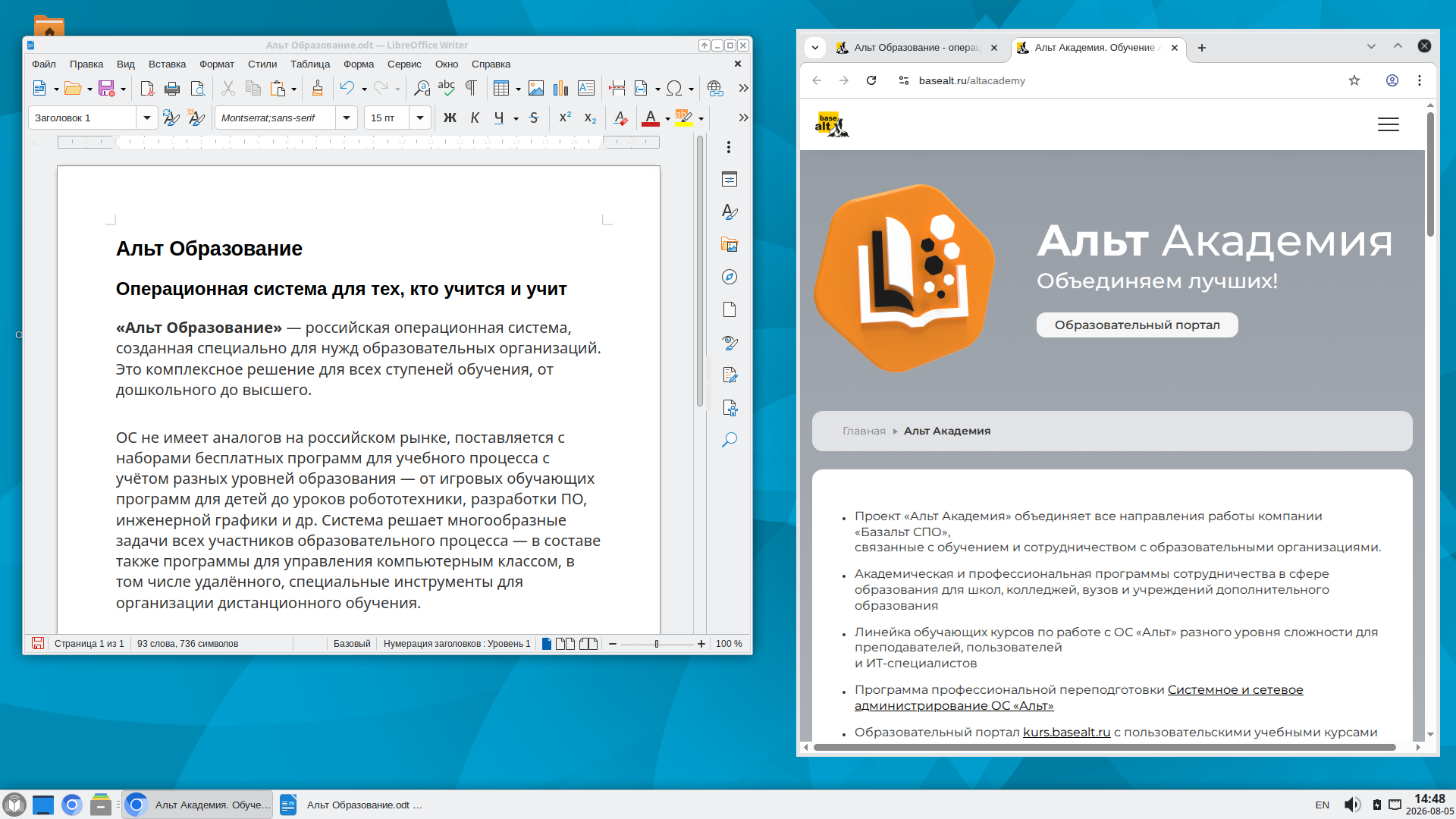Expand the Paste options dropdown arrow

[293, 89]
